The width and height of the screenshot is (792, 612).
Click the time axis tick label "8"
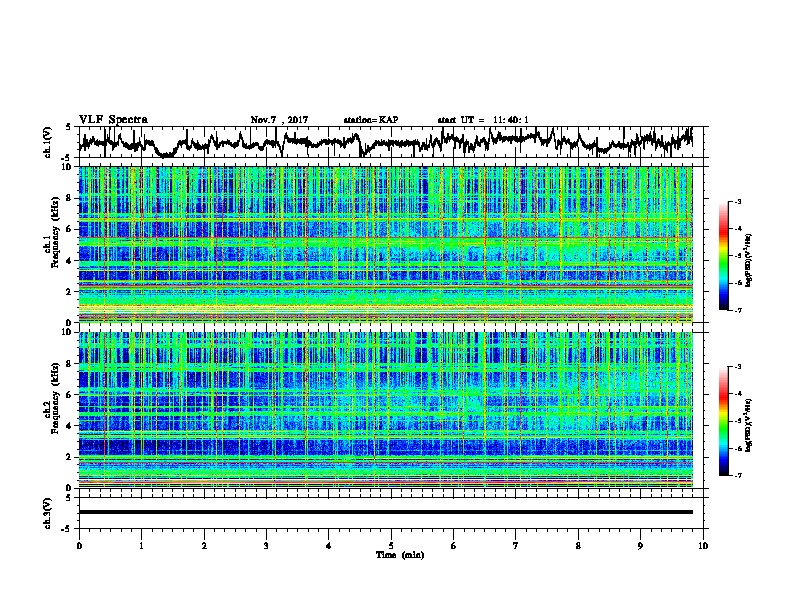[x=578, y=546]
